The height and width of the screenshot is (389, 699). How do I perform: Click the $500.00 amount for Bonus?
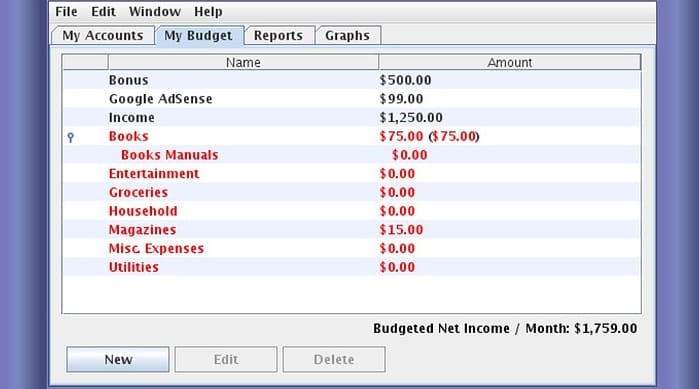[406, 80]
